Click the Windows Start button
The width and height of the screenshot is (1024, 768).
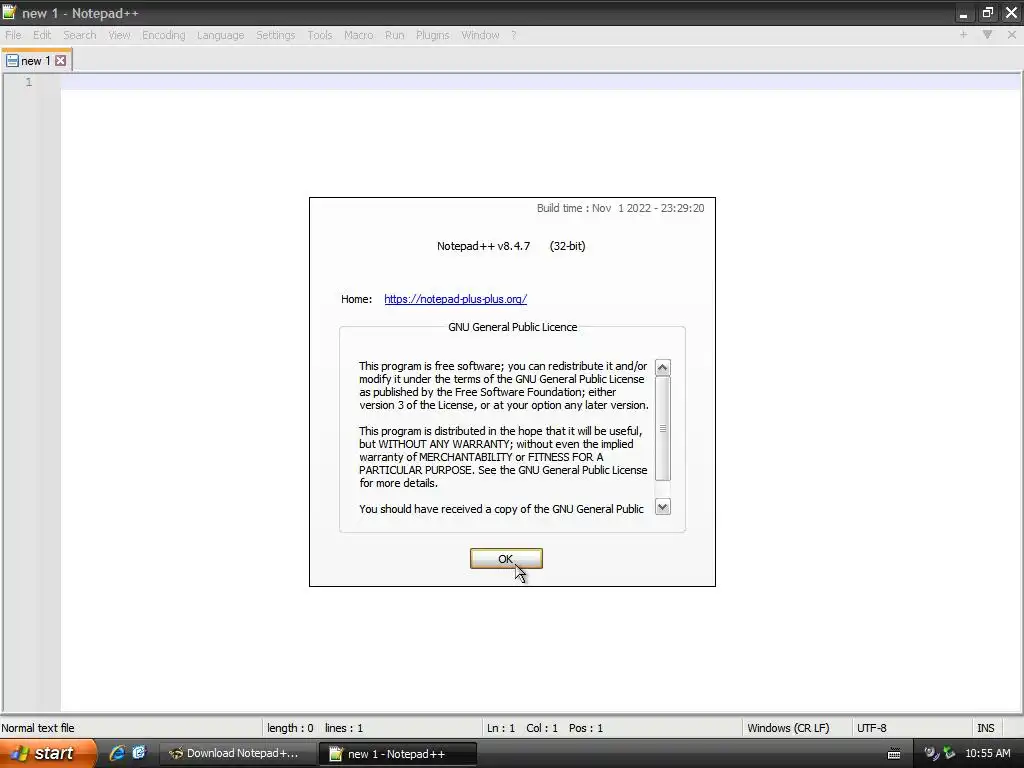47,754
